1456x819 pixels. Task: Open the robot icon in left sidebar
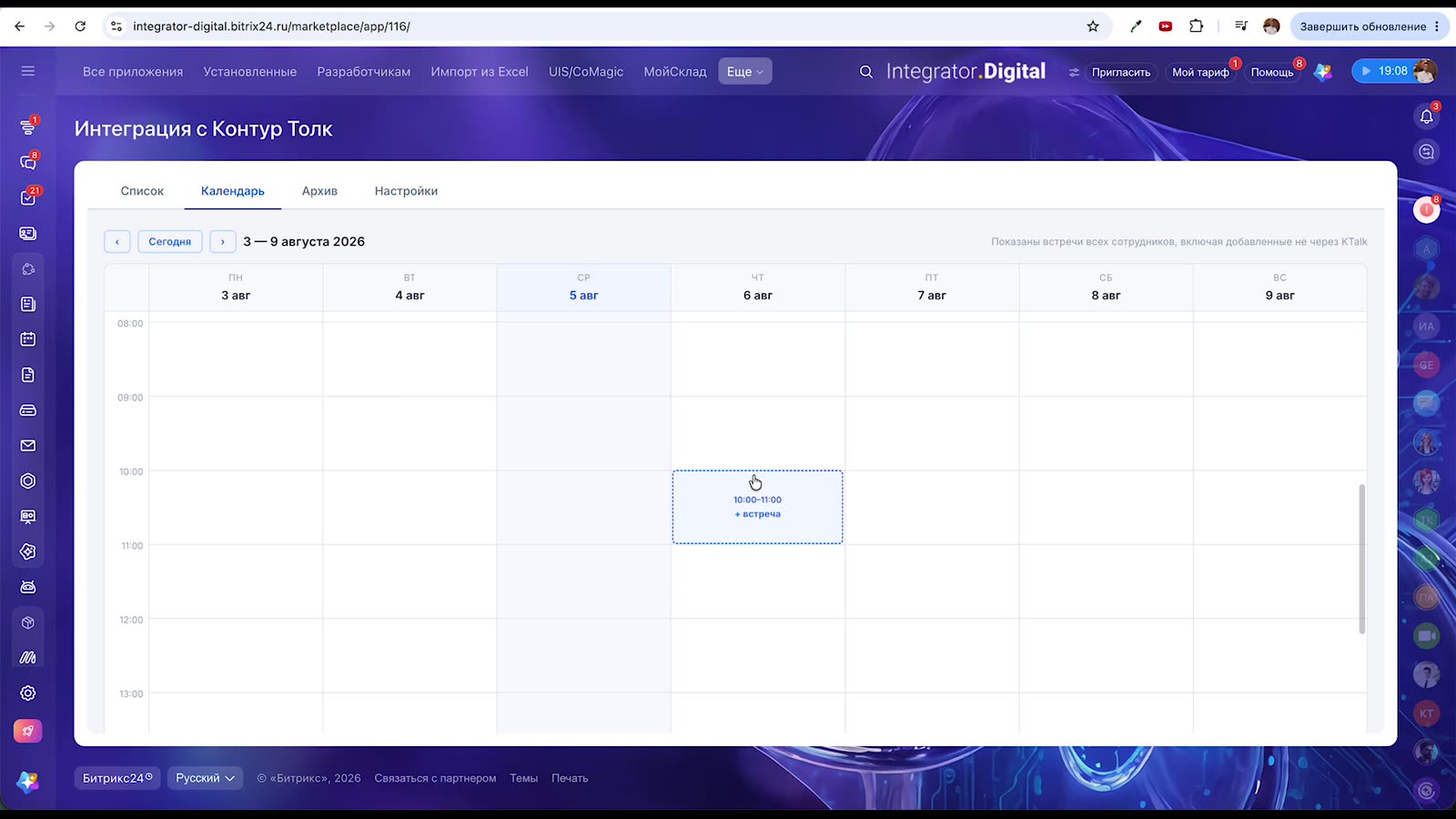[x=28, y=587]
